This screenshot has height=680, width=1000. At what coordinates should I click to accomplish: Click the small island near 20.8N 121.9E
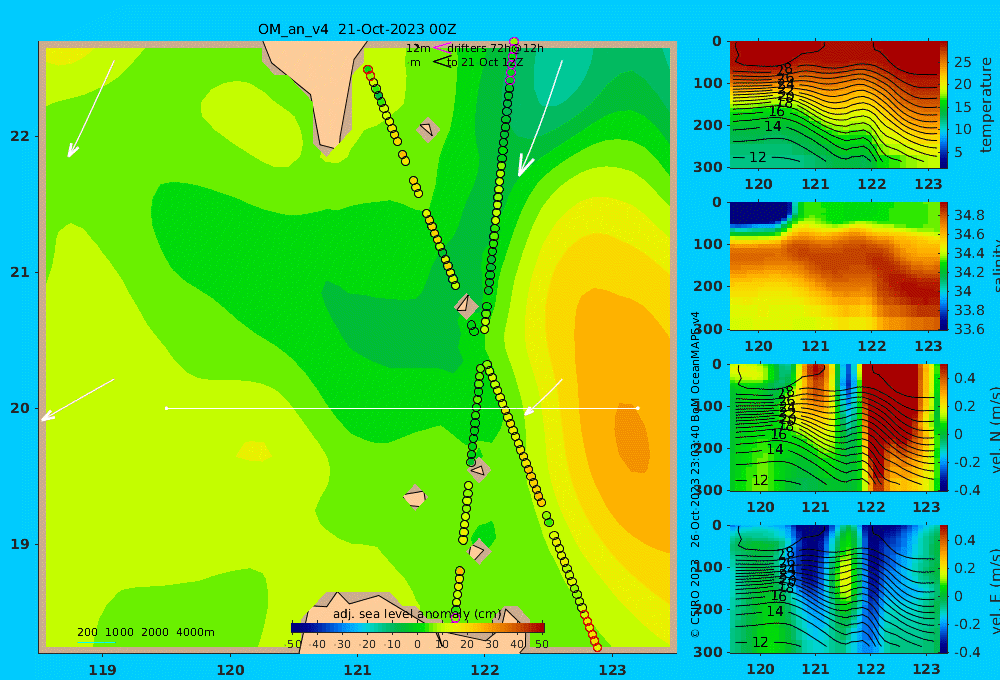tap(466, 305)
